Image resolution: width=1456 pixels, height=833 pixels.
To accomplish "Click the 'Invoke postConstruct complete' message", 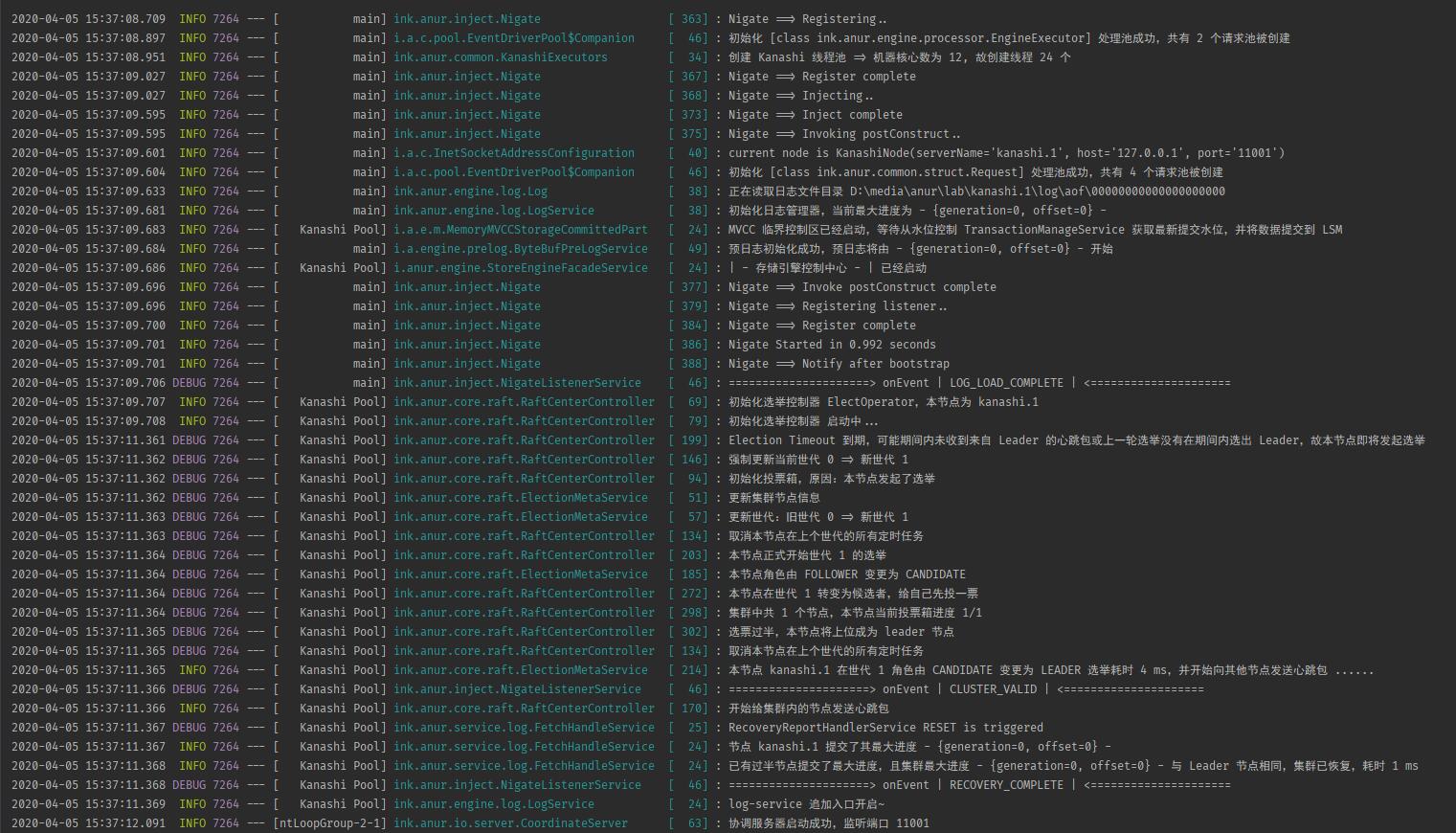I will point(862,287).
